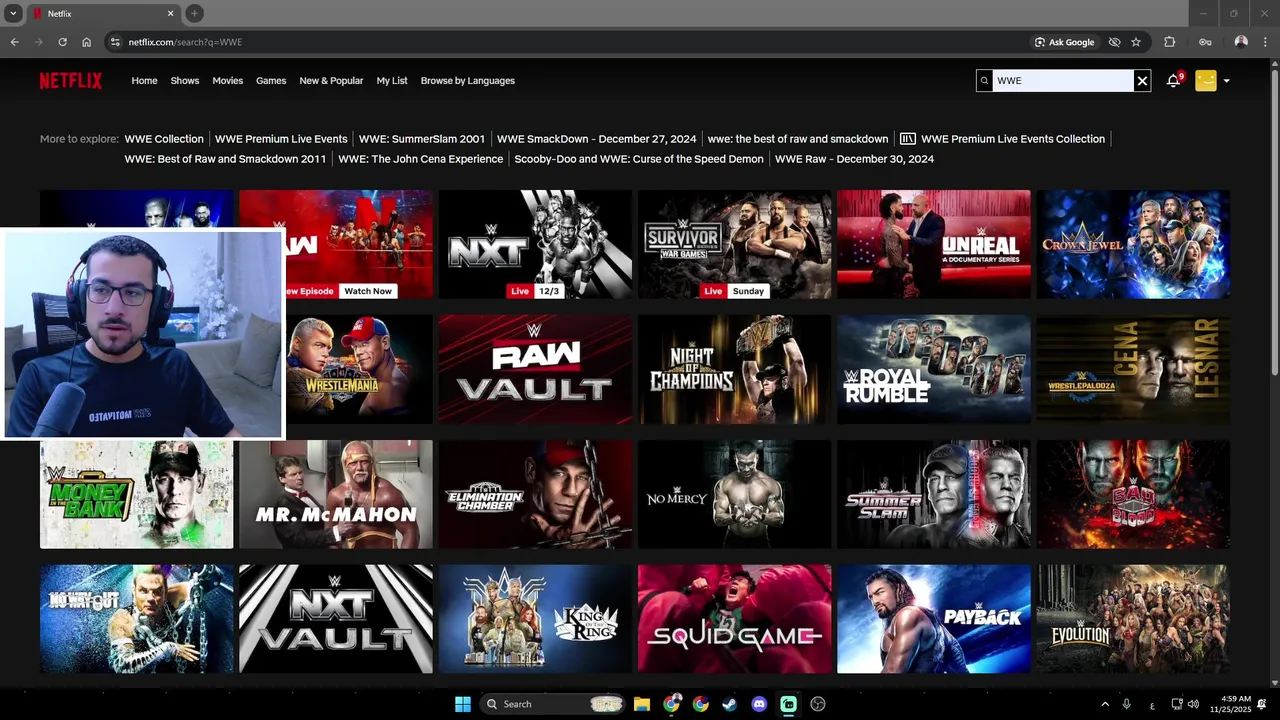Show hidden system tray icons
1280x720 pixels.
1105,704
